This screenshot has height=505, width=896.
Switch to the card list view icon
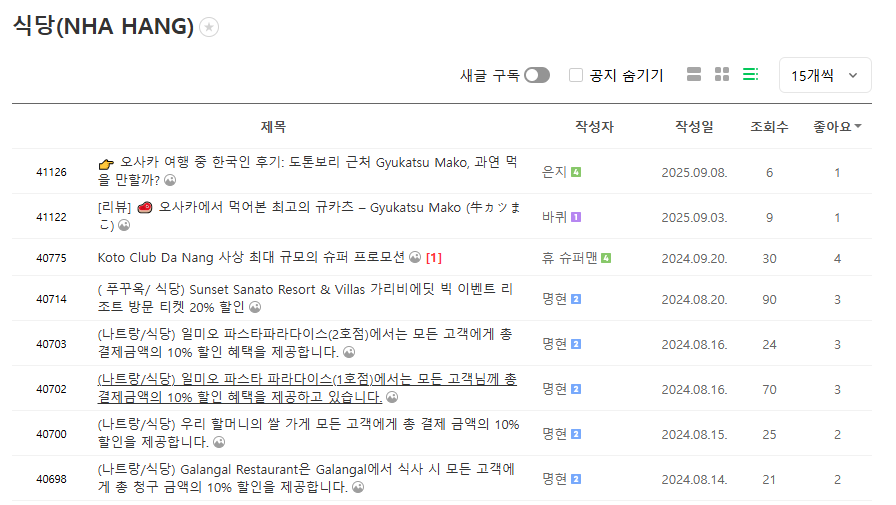click(x=694, y=74)
